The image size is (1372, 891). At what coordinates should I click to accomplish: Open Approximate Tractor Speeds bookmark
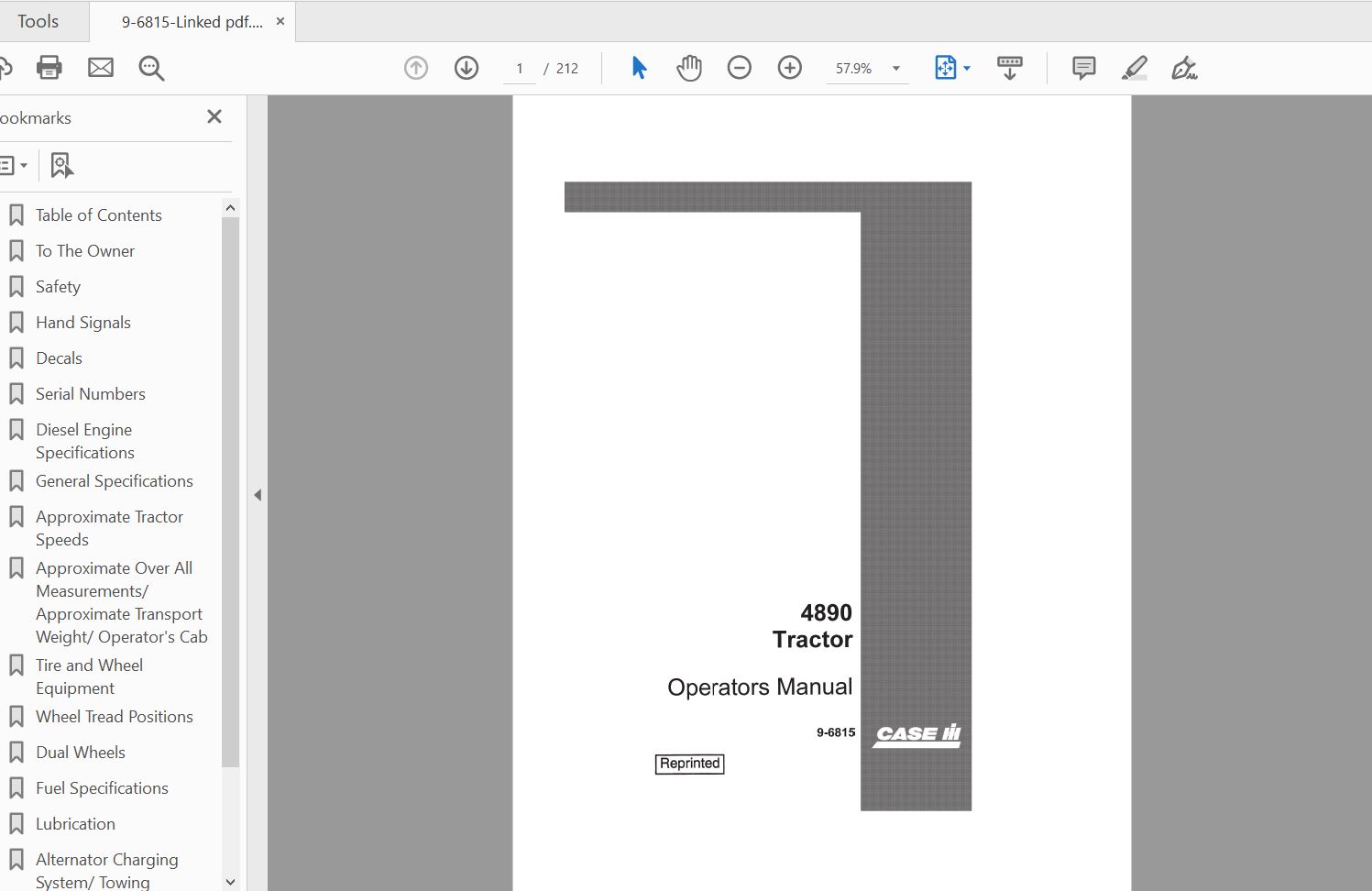pos(109,528)
